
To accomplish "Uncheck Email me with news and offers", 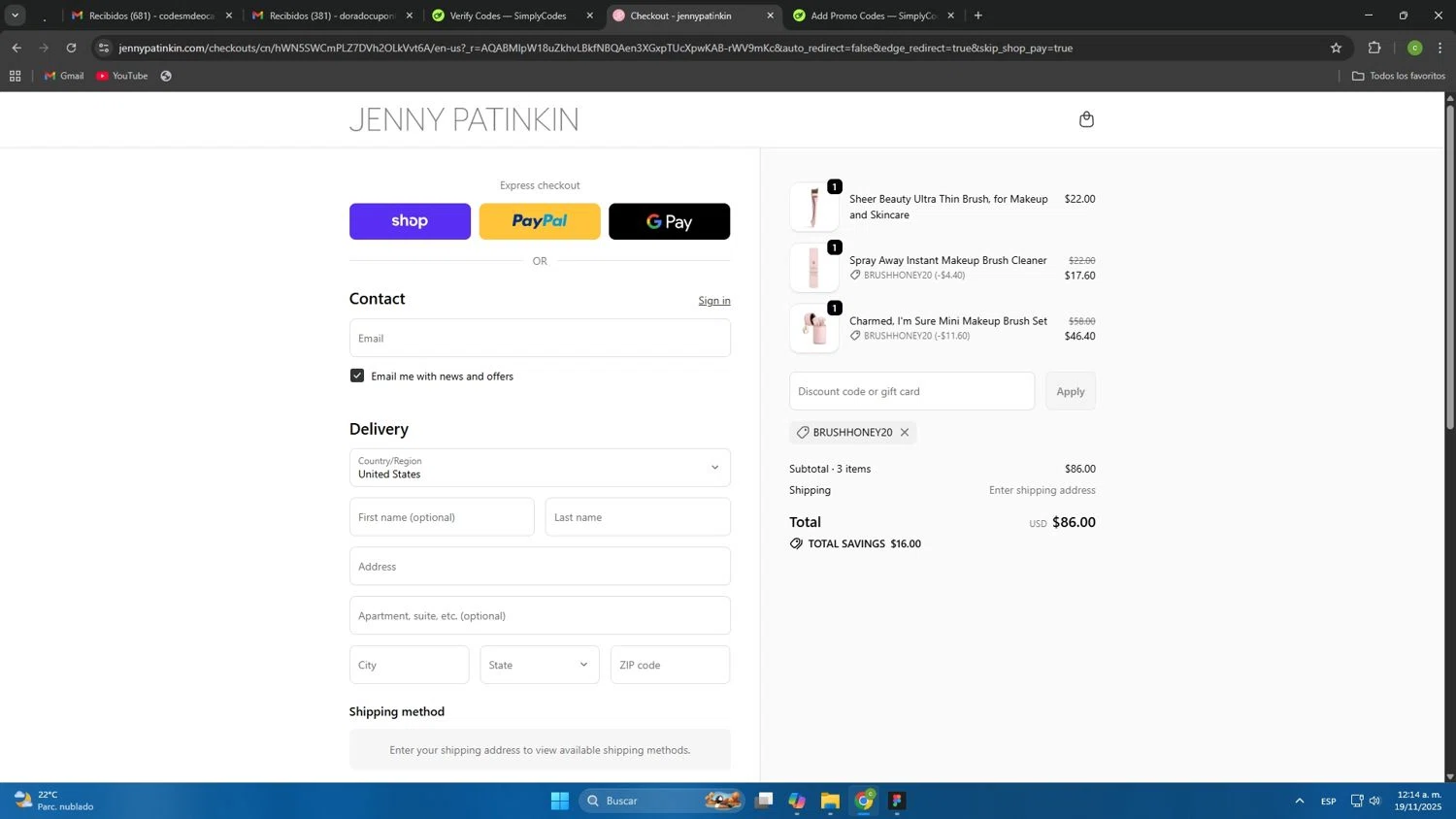I will [x=357, y=376].
